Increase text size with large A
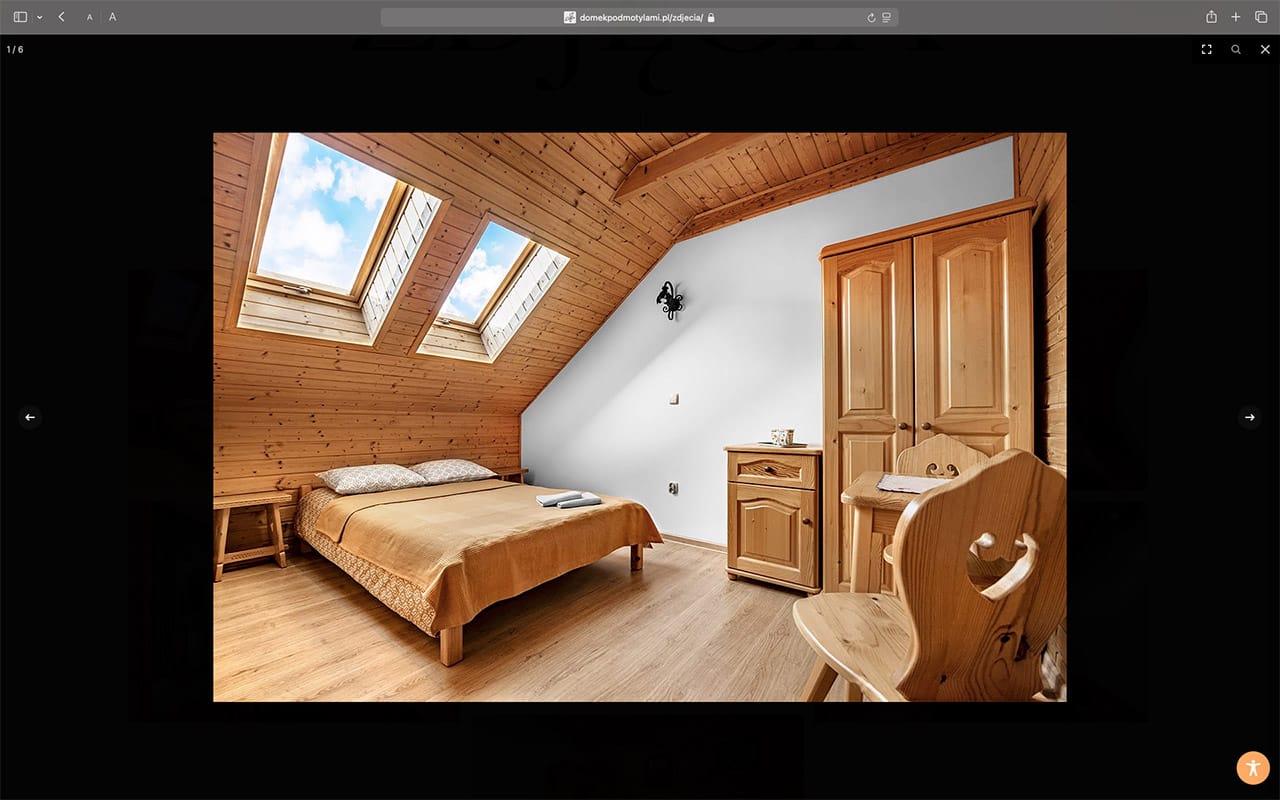1280x800 pixels. pos(112,17)
